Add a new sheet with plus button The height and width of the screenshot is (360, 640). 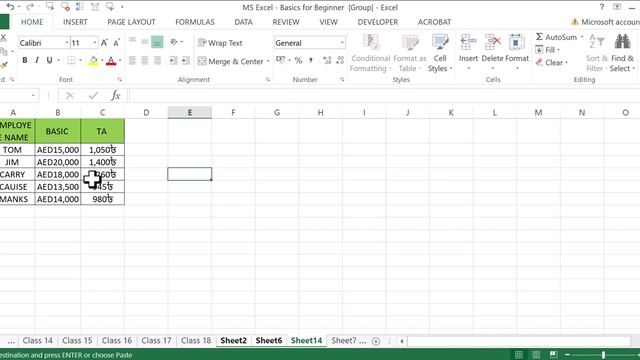tap(376, 341)
